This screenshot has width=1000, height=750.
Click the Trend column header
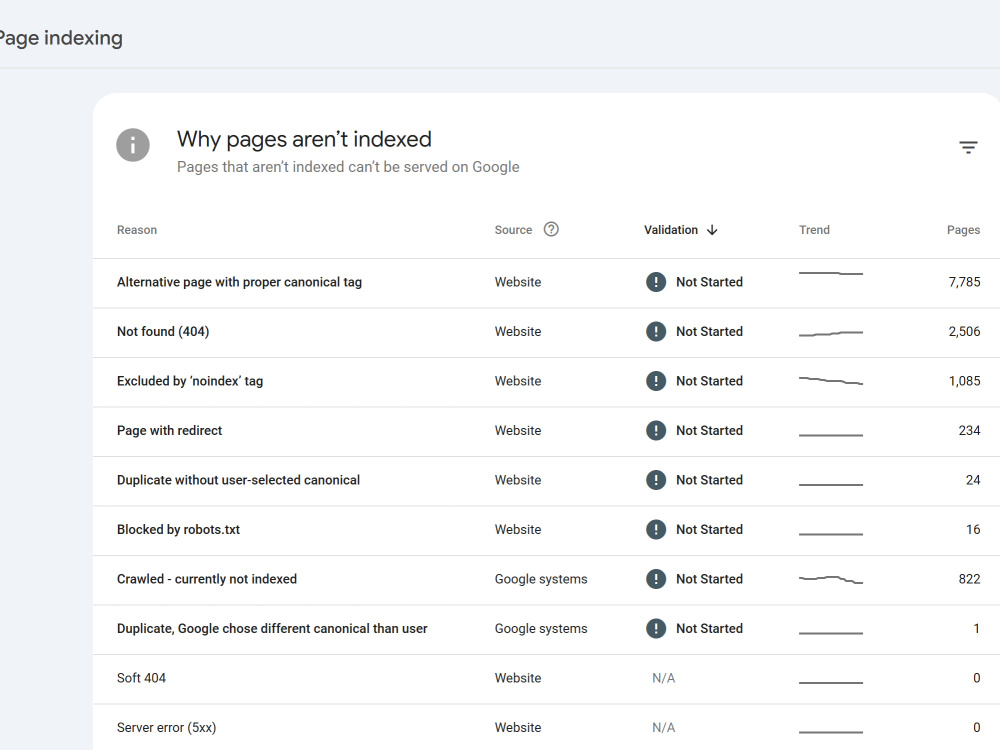point(814,230)
